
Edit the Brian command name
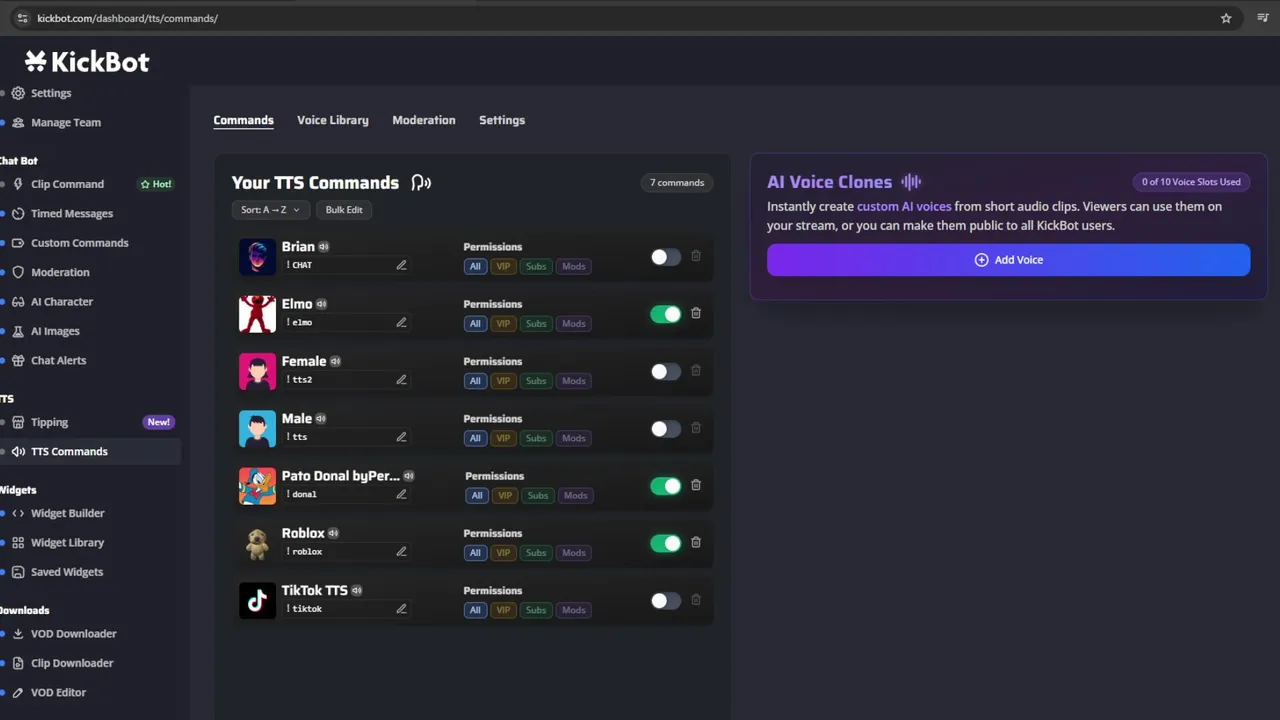pos(401,265)
